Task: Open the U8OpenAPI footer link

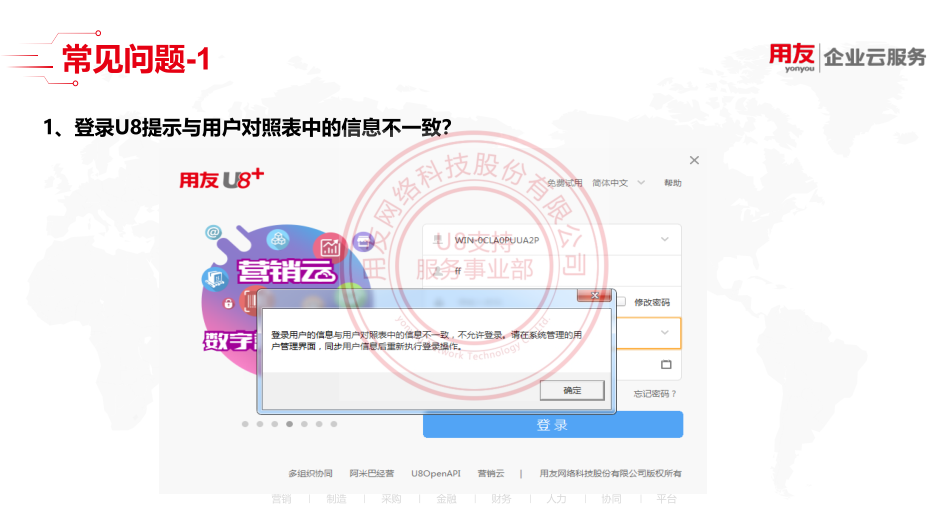Action: pos(436,473)
